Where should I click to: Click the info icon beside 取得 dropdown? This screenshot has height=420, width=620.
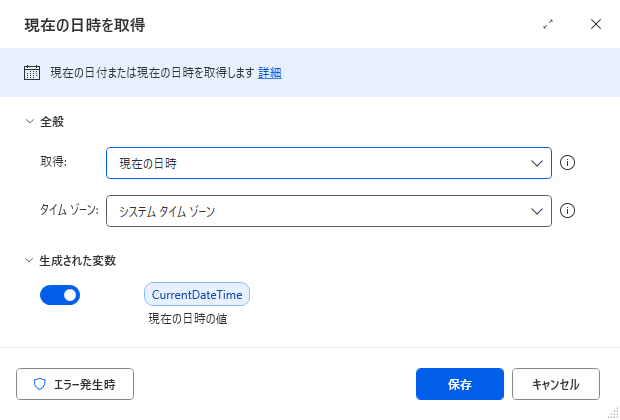coord(567,163)
